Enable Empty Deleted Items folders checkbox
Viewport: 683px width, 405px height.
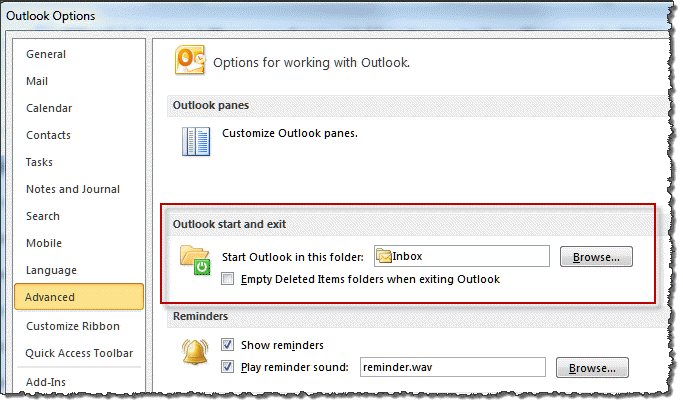click(x=227, y=279)
